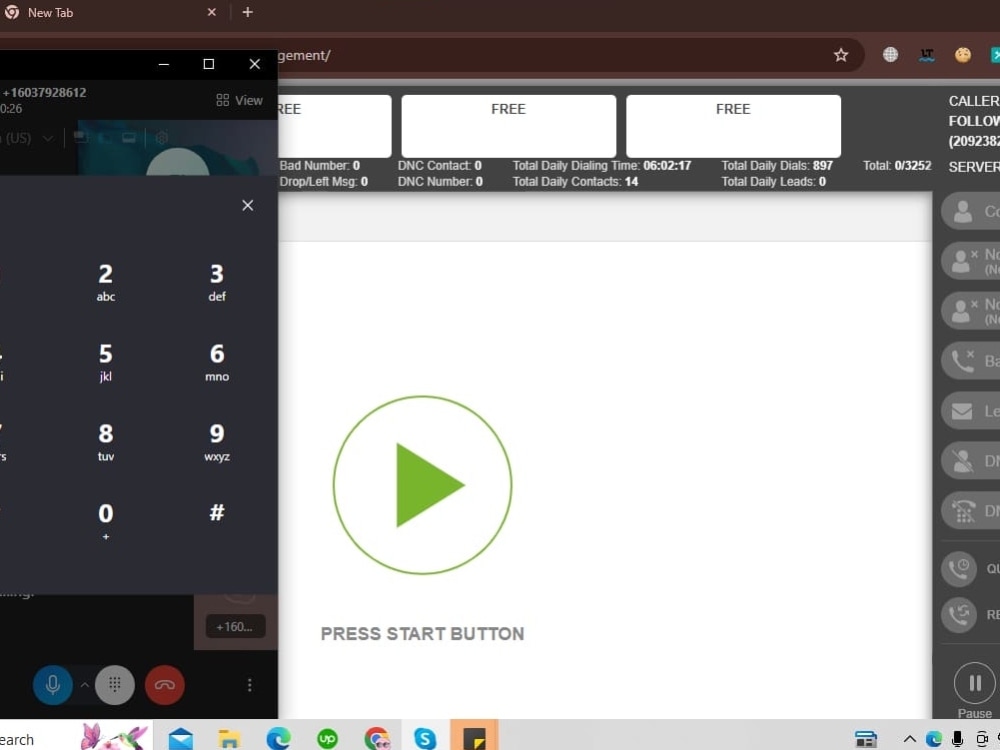Click the phone-with-clock queue icon
The width and height of the screenshot is (1000, 750).
click(959, 569)
